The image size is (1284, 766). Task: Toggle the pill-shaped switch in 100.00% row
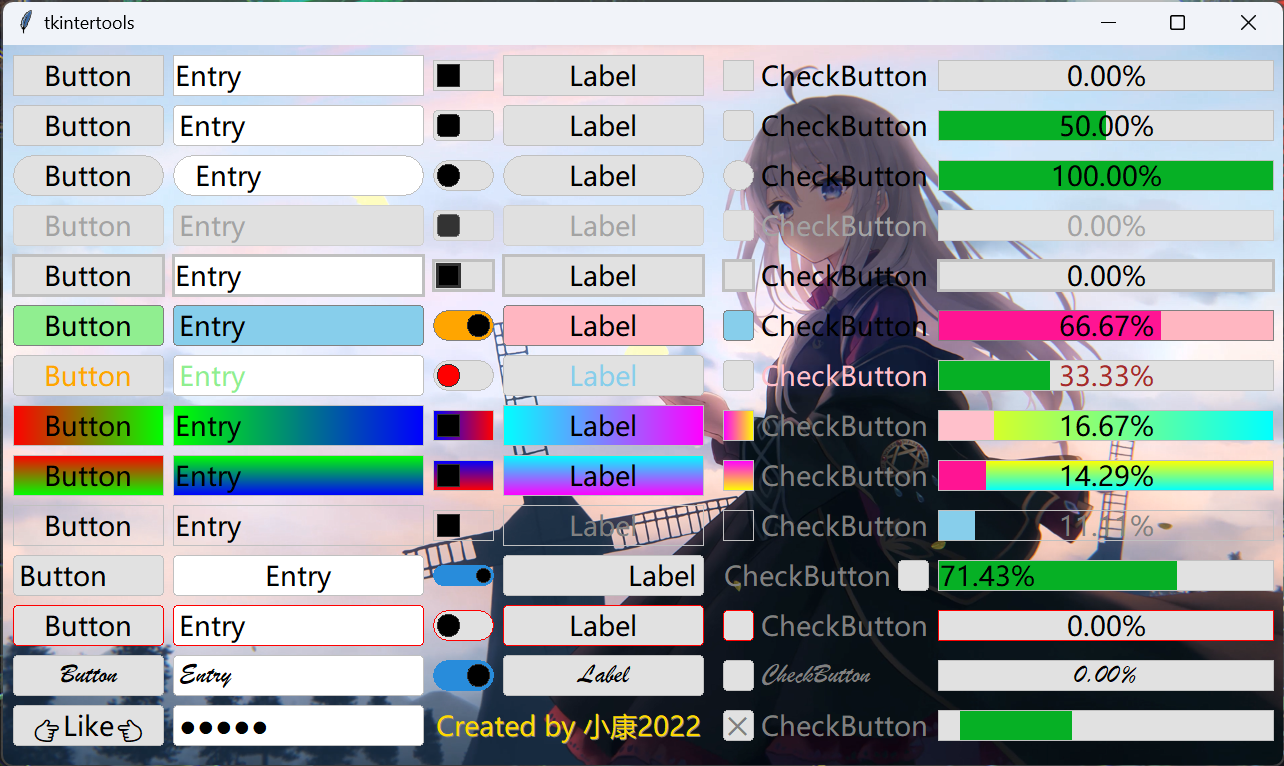coord(463,176)
